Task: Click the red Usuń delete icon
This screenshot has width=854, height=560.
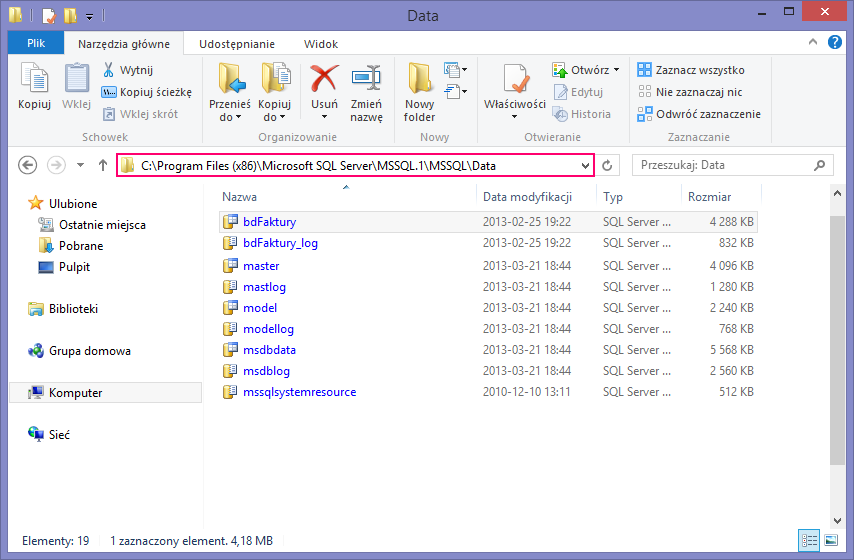Action: [x=324, y=80]
